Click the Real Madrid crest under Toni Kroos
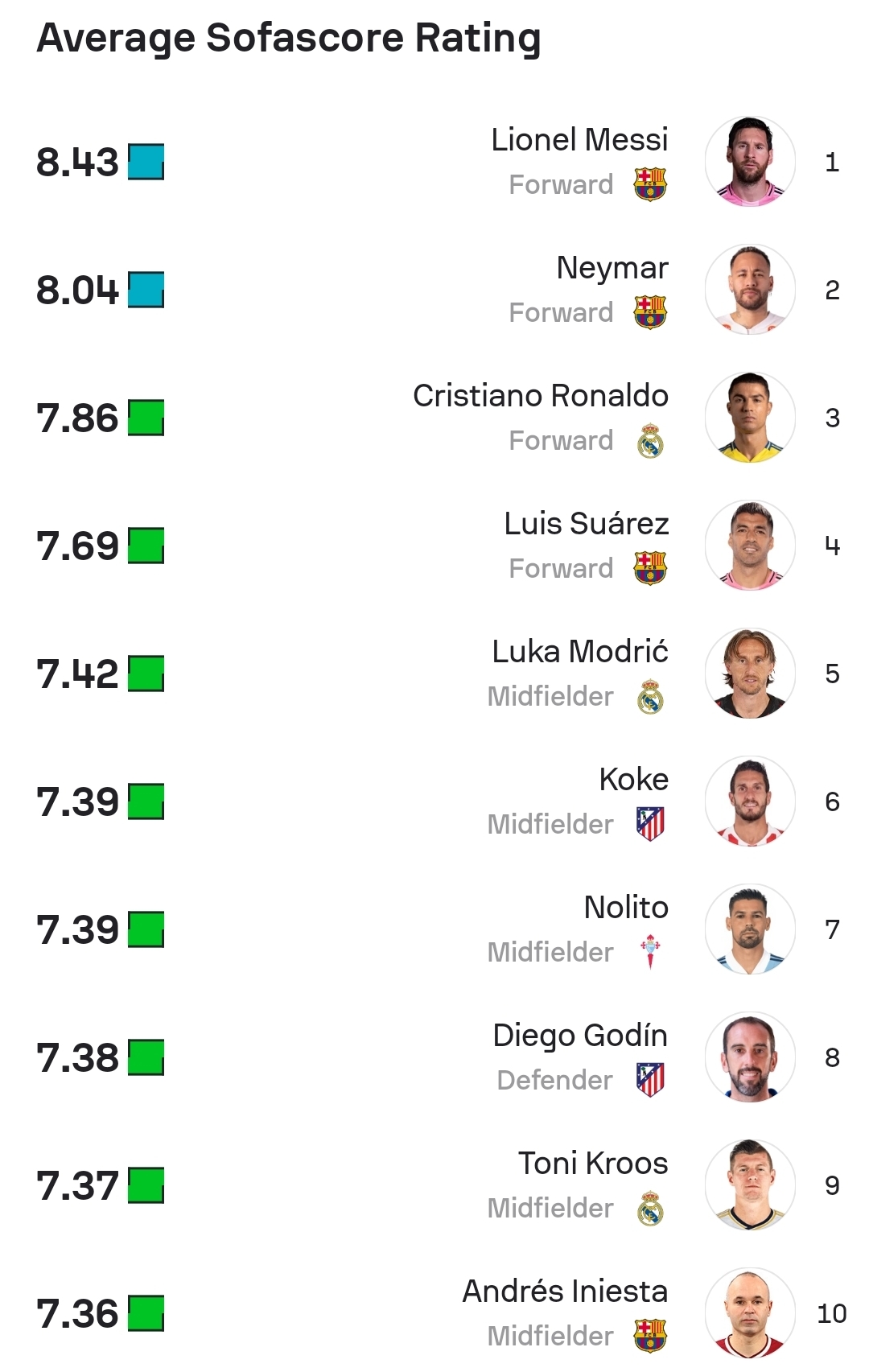Viewport: 869px width, 1372px height. 650,1209
